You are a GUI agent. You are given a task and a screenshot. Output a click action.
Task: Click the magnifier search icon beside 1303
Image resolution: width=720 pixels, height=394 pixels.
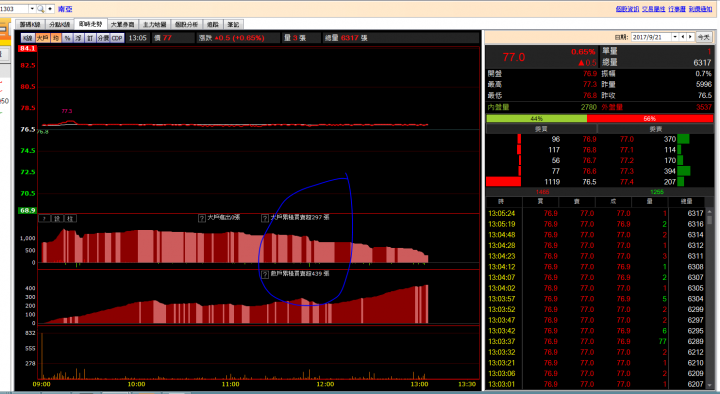[40, 9]
